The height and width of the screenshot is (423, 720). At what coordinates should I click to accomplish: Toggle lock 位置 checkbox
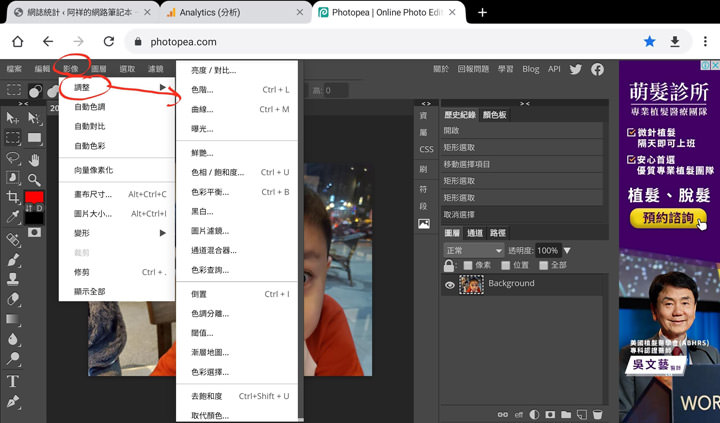(x=506, y=265)
